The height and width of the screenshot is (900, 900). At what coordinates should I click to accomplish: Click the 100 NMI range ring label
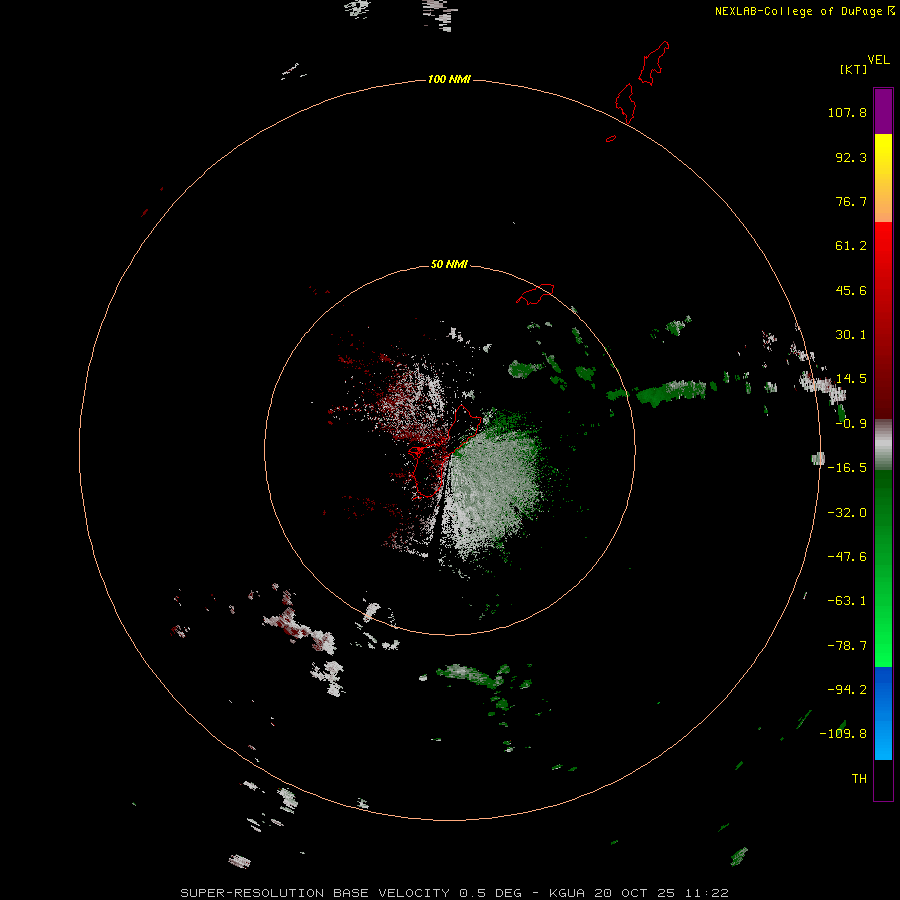click(x=449, y=79)
